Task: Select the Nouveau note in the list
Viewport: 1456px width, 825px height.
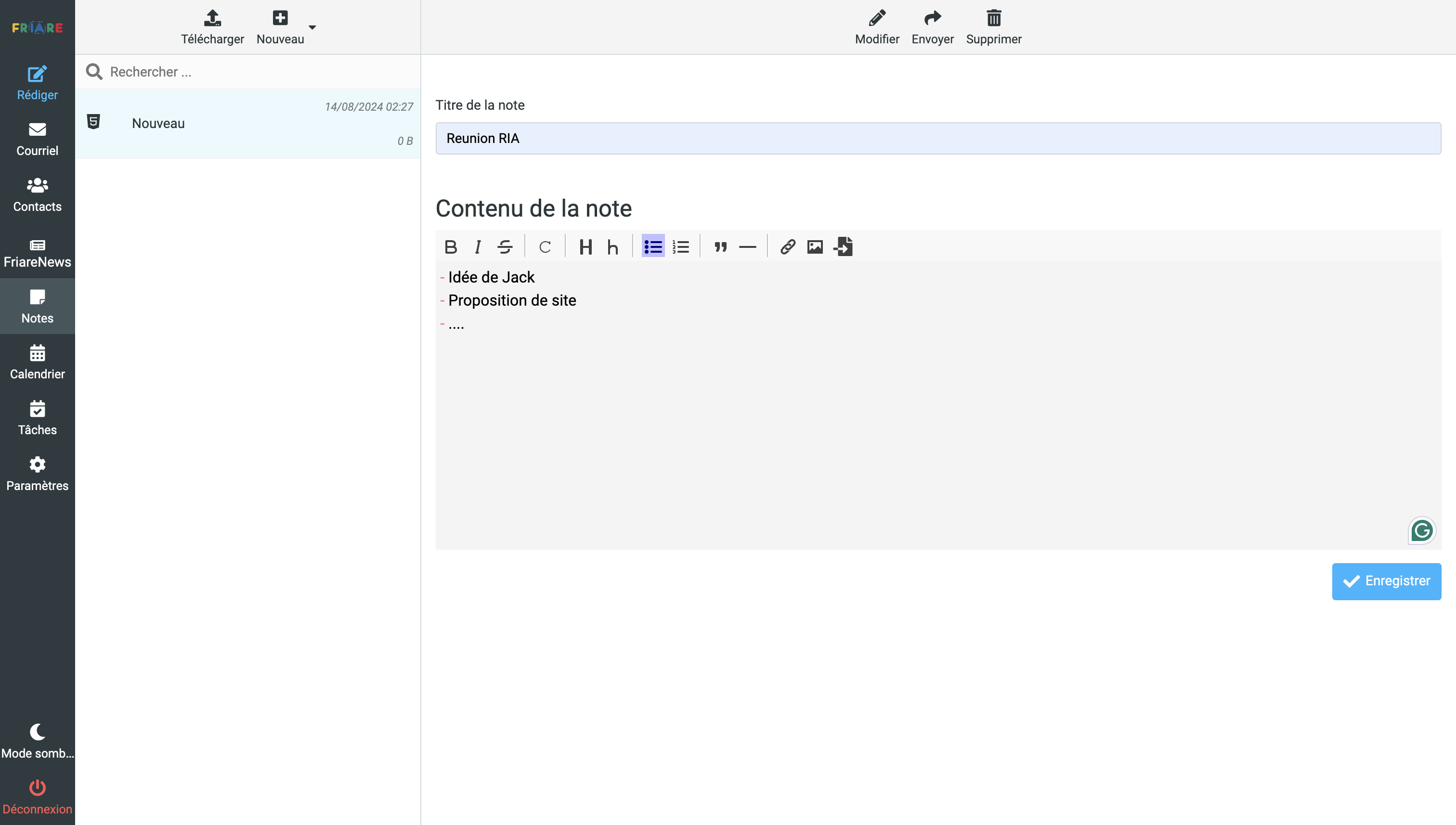Action: pyautogui.click(x=247, y=124)
